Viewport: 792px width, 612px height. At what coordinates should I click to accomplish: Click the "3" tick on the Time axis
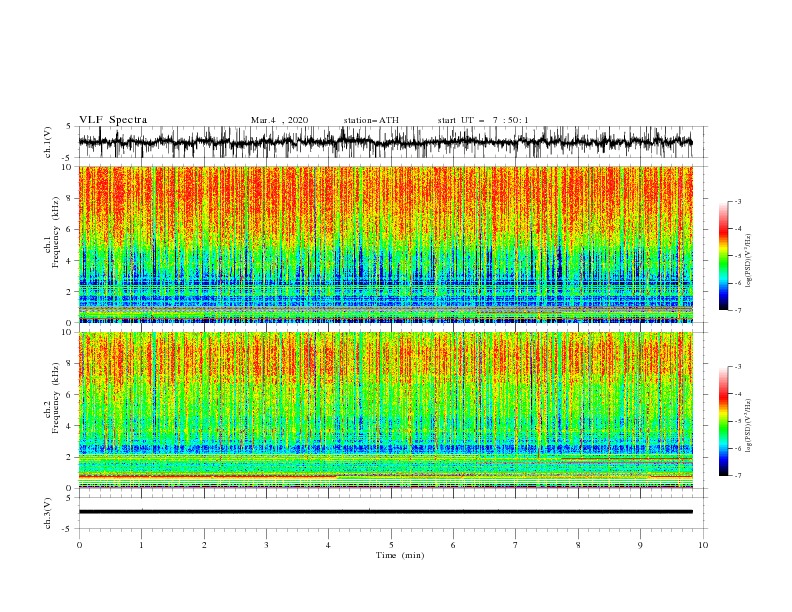point(266,545)
